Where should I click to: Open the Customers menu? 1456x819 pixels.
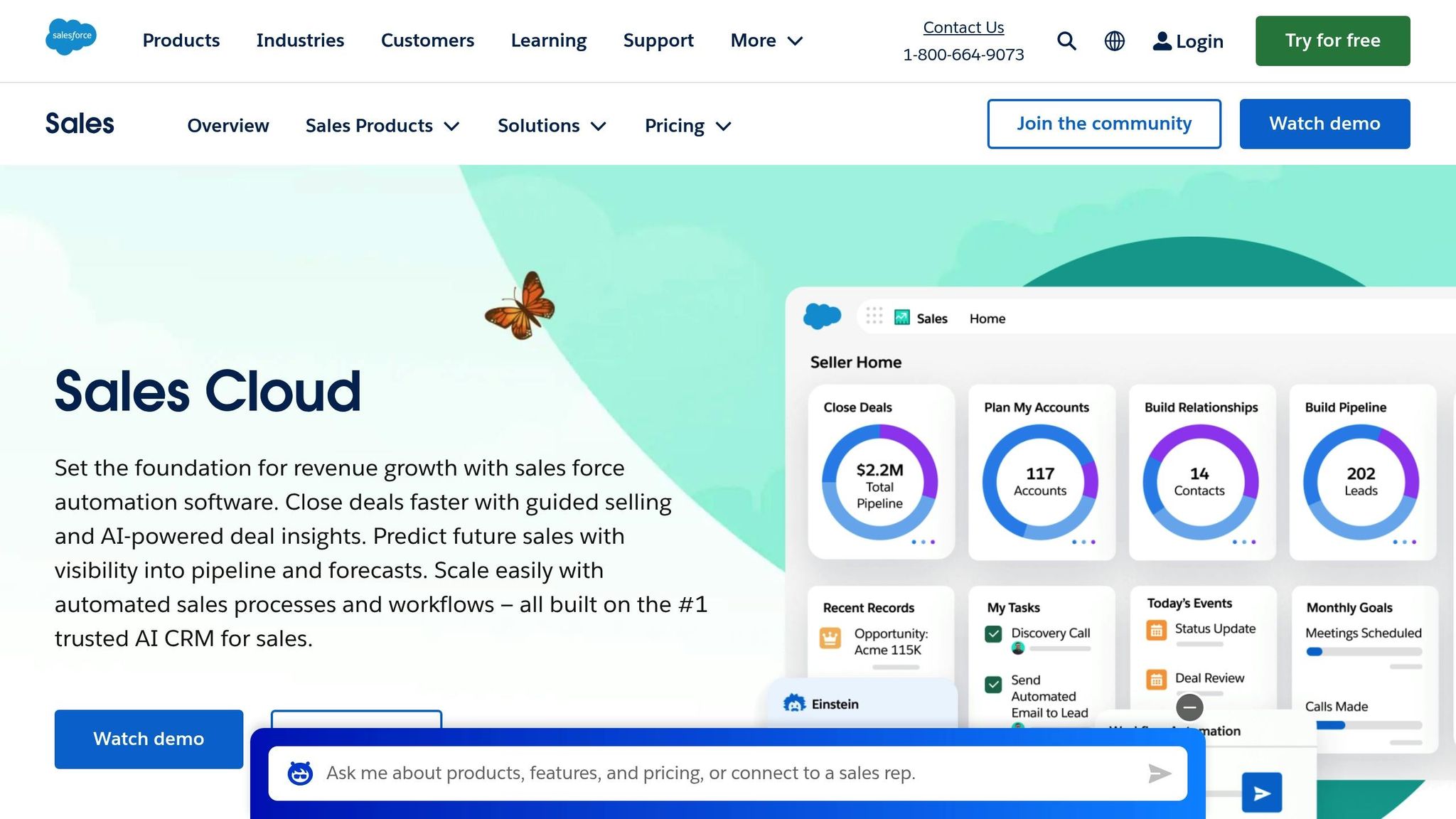tap(427, 41)
